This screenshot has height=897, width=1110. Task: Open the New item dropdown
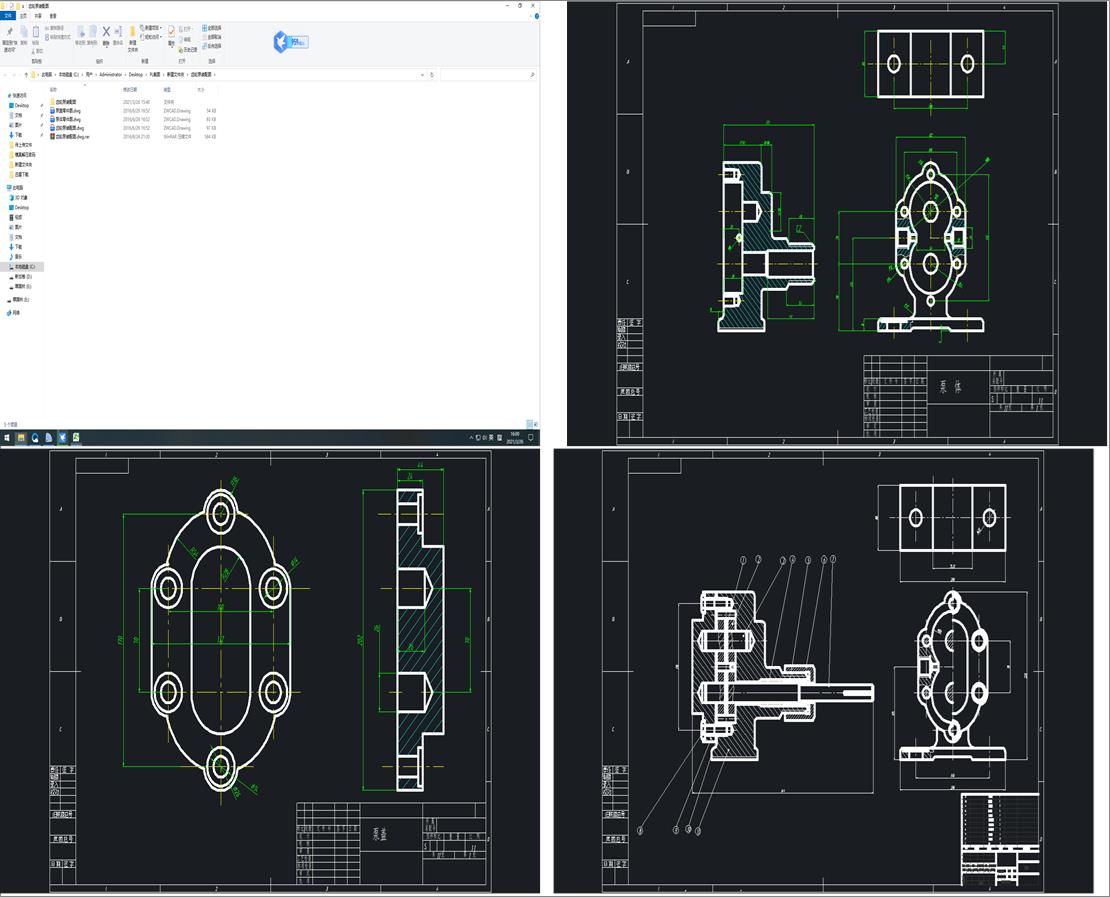pos(151,28)
